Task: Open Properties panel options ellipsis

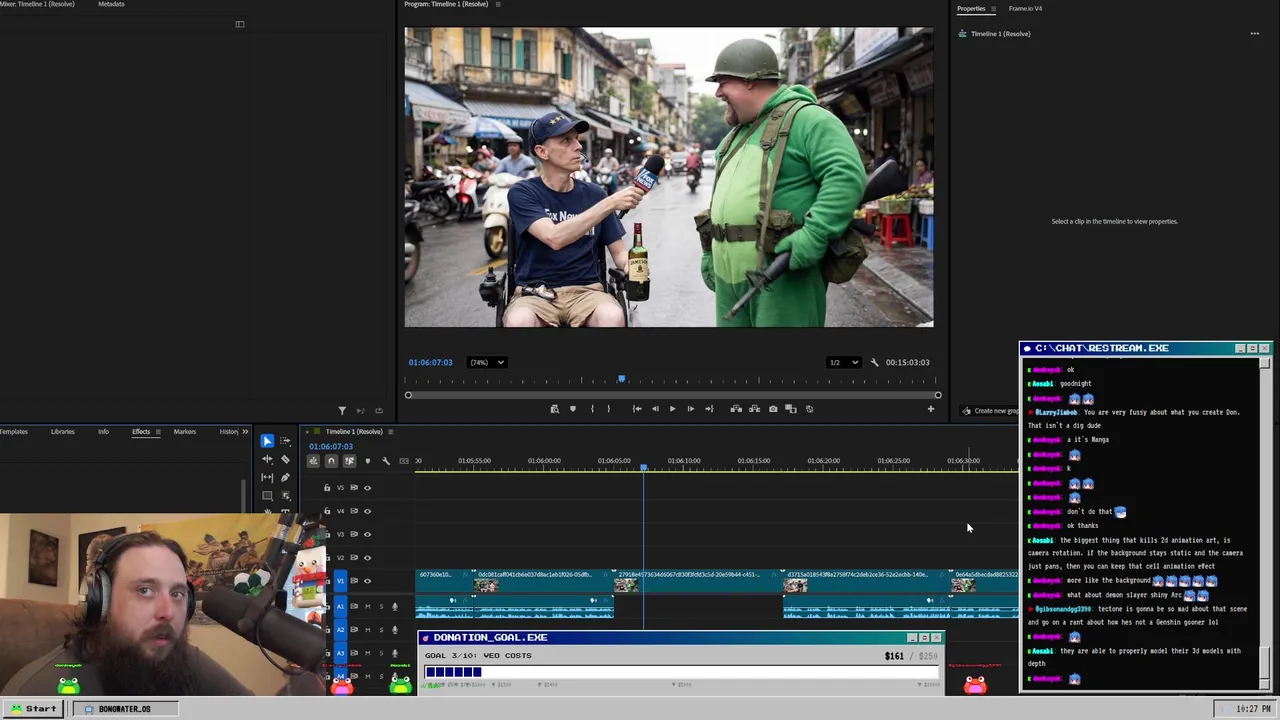Action: pyautogui.click(x=1254, y=34)
